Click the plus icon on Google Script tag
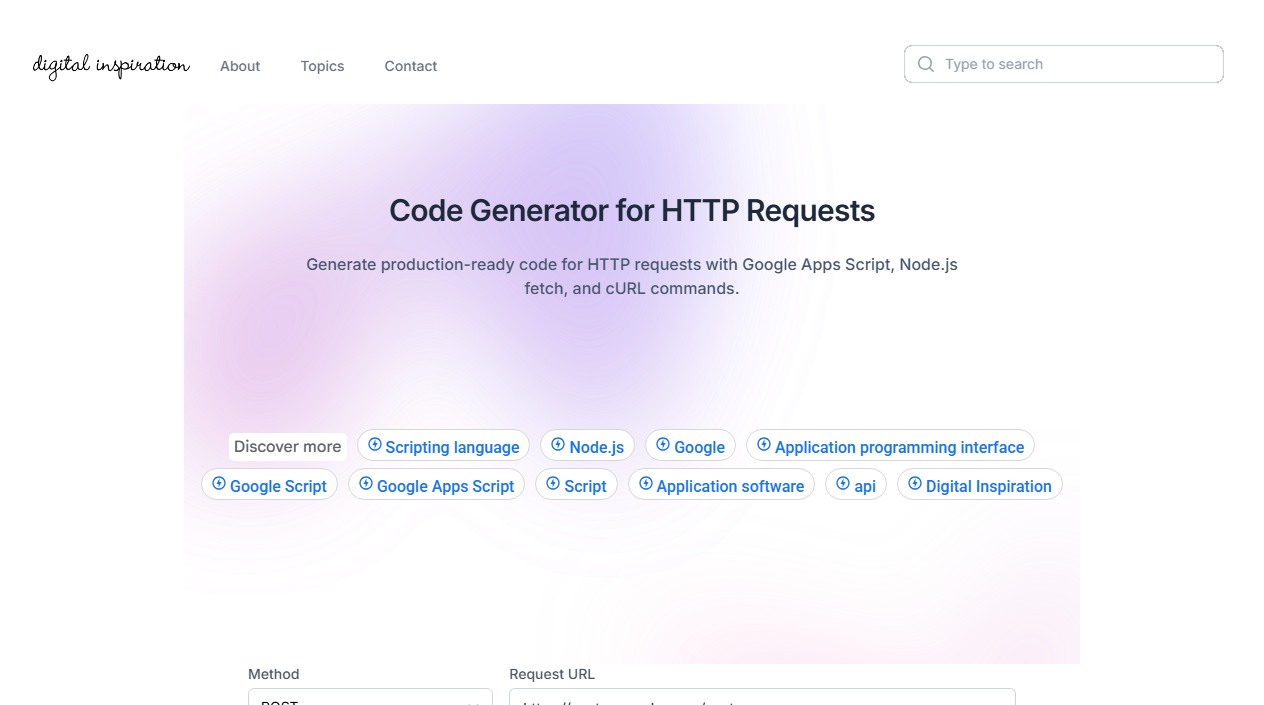The height and width of the screenshot is (705, 1264). [x=219, y=484]
